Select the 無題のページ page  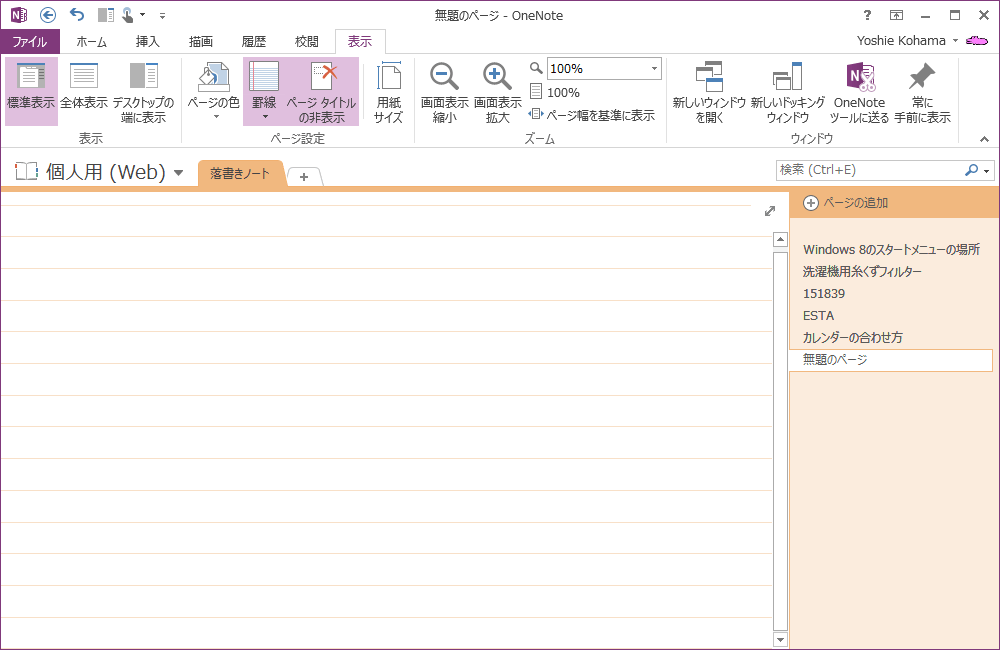(x=891, y=360)
